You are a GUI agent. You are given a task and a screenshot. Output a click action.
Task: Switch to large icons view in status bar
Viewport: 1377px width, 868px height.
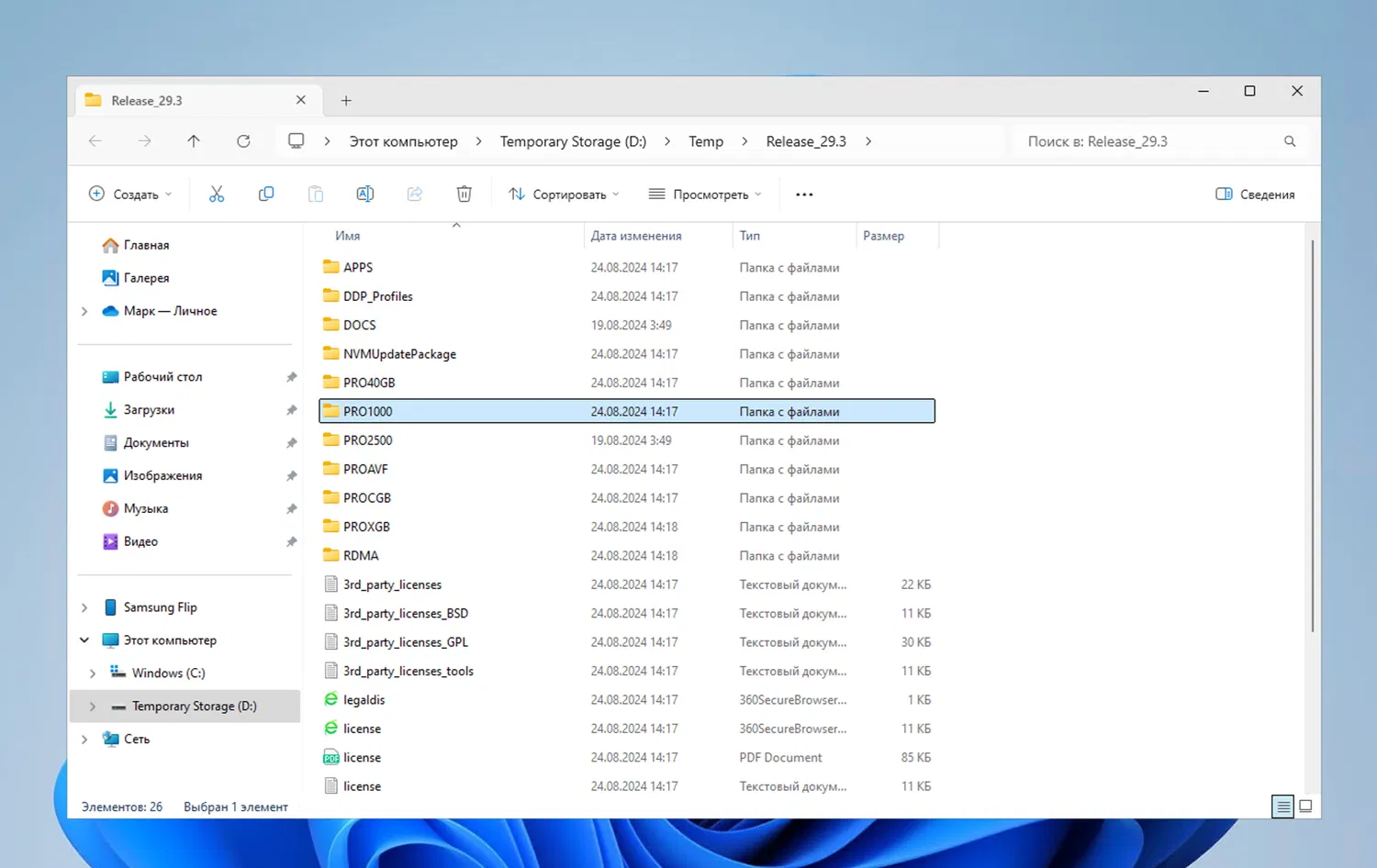[1305, 807]
